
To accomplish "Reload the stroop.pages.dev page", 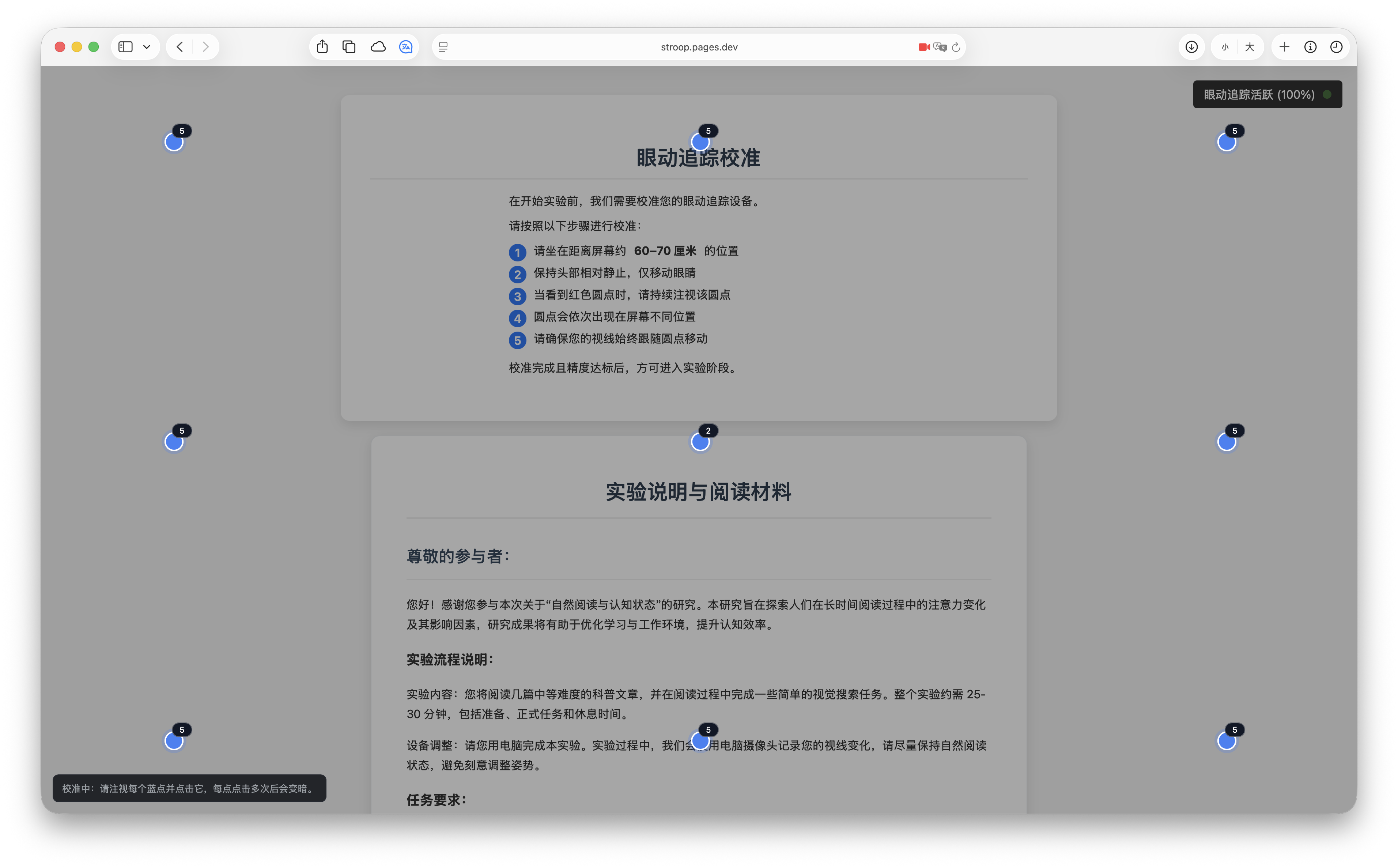I will 956,46.
